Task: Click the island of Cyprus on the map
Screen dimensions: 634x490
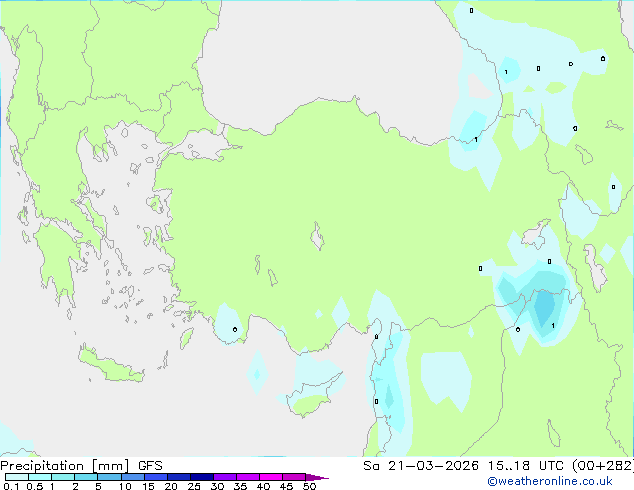Action: pyautogui.click(x=313, y=396)
